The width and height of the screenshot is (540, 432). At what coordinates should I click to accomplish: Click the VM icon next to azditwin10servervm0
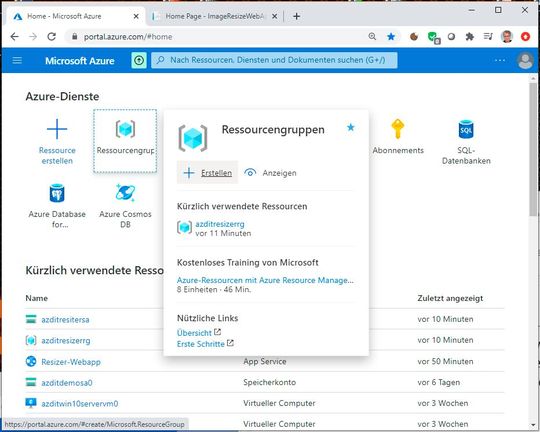[31, 403]
